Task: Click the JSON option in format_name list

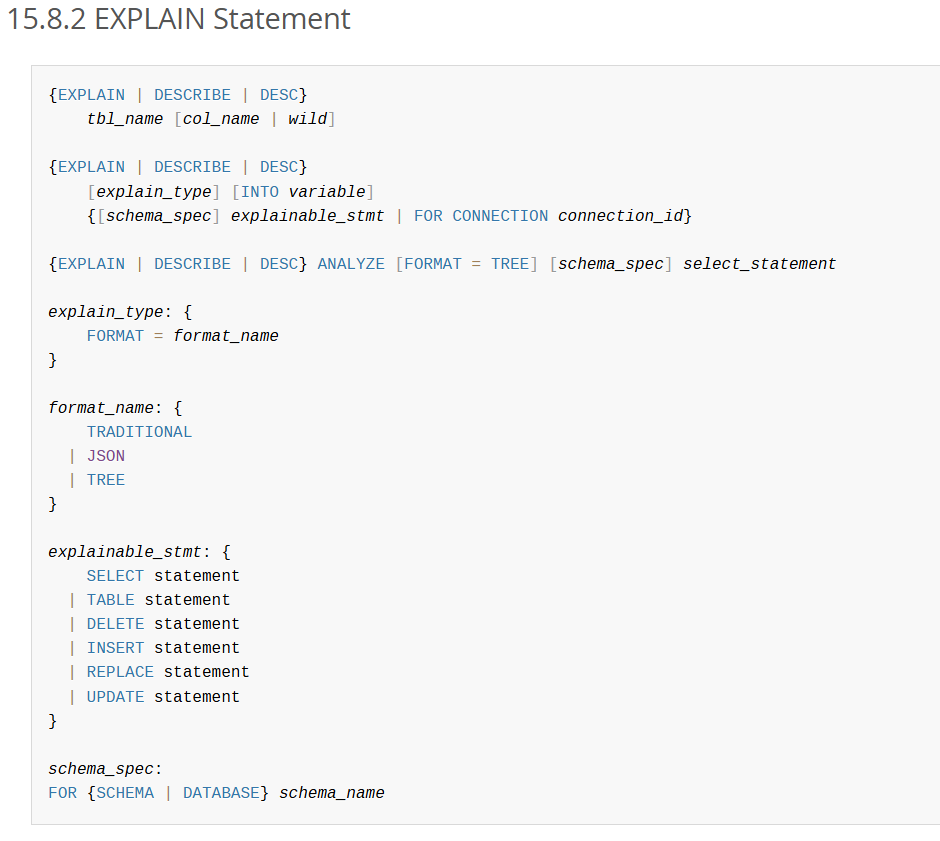Action: point(106,456)
